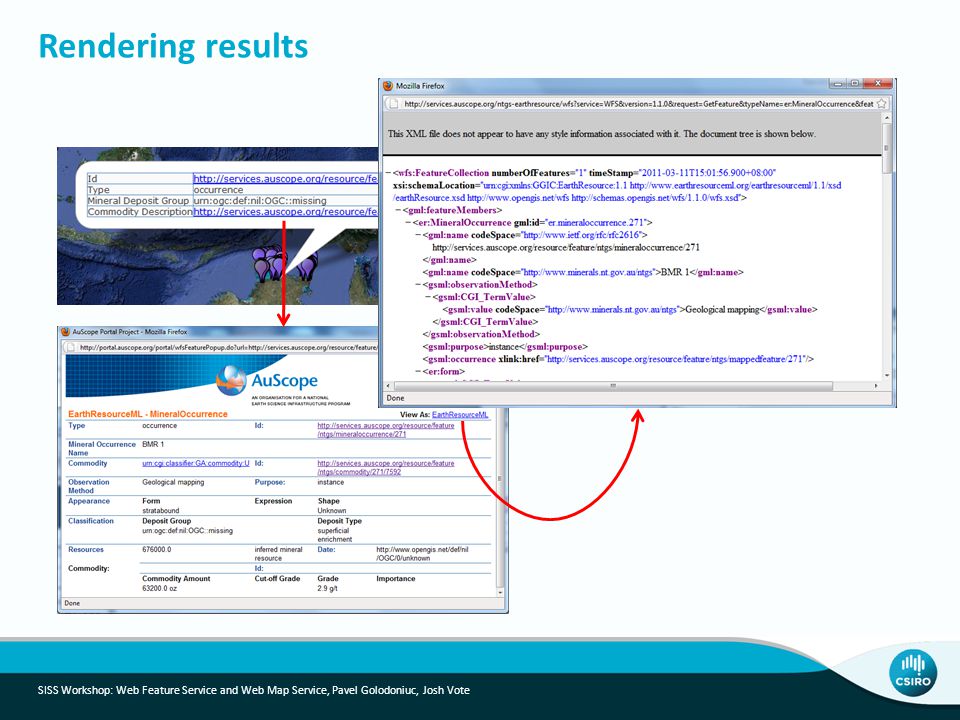Screen dimensions: 960x720
Task: Minimize the XML Firefox window
Action: pyautogui.click(x=839, y=84)
